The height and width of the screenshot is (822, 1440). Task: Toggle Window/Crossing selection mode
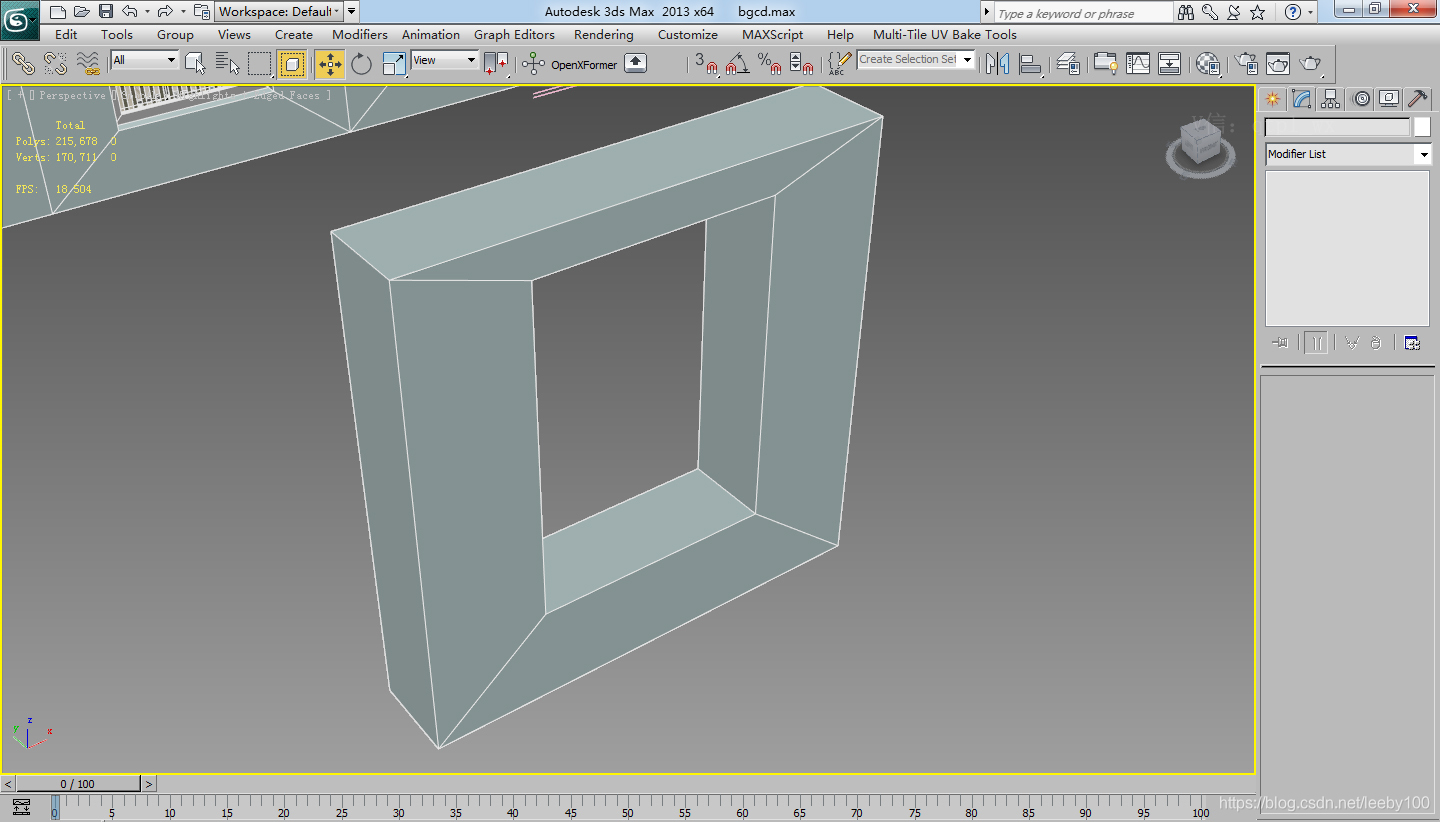[x=292, y=63]
